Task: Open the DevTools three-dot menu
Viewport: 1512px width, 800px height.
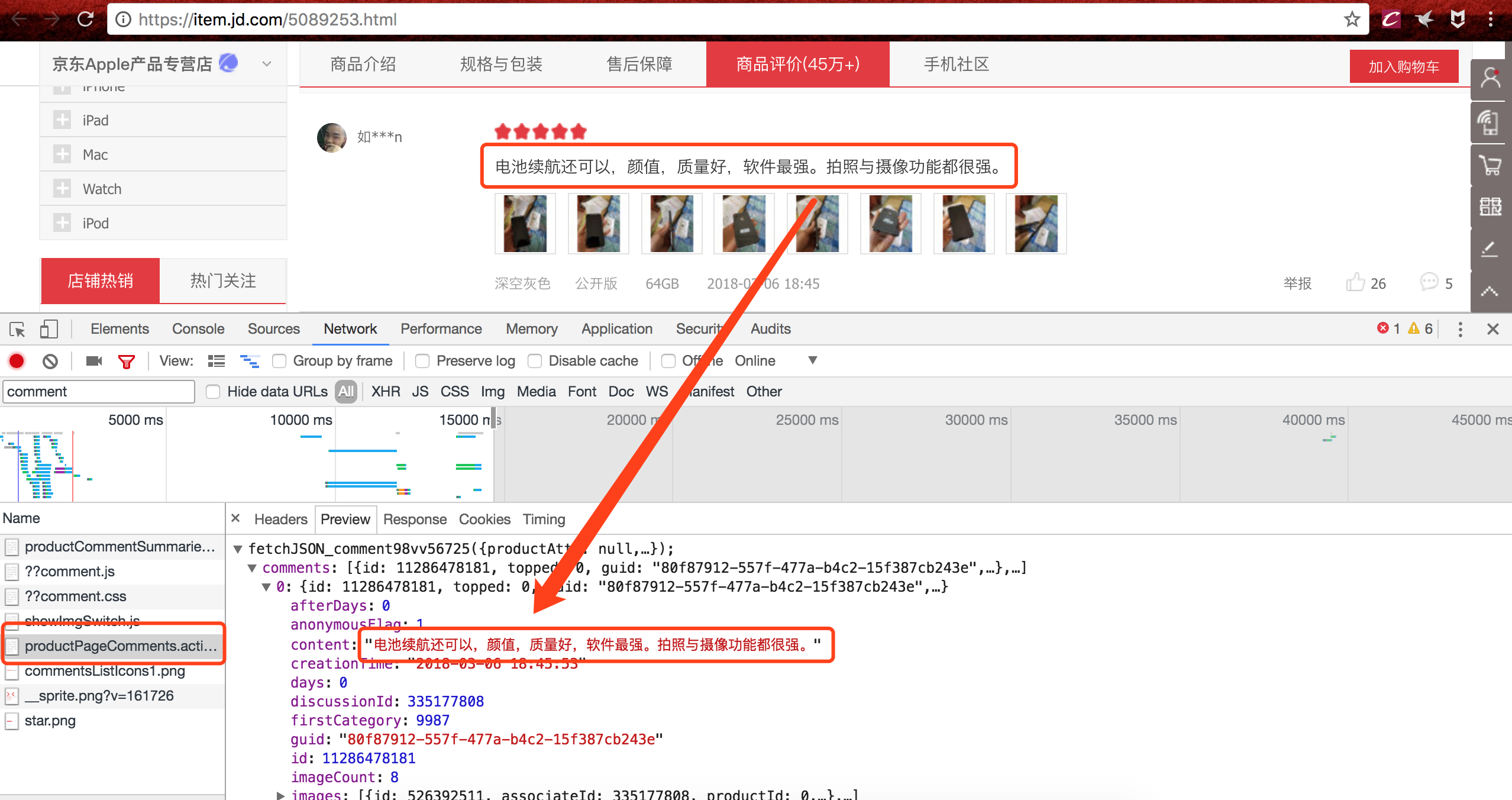Action: click(1460, 329)
